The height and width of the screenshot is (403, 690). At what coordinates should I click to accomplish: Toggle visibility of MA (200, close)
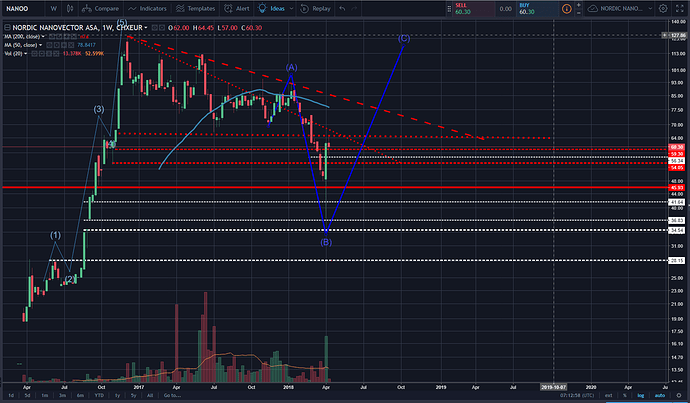51,36
